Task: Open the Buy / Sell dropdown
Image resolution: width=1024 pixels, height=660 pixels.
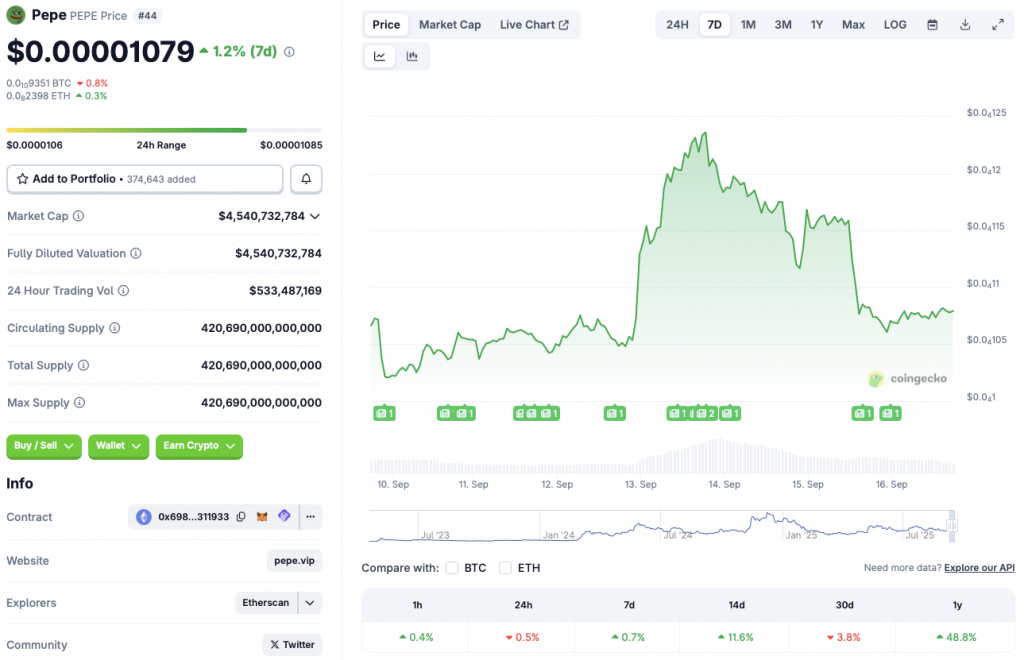Action: coord(44,446)
